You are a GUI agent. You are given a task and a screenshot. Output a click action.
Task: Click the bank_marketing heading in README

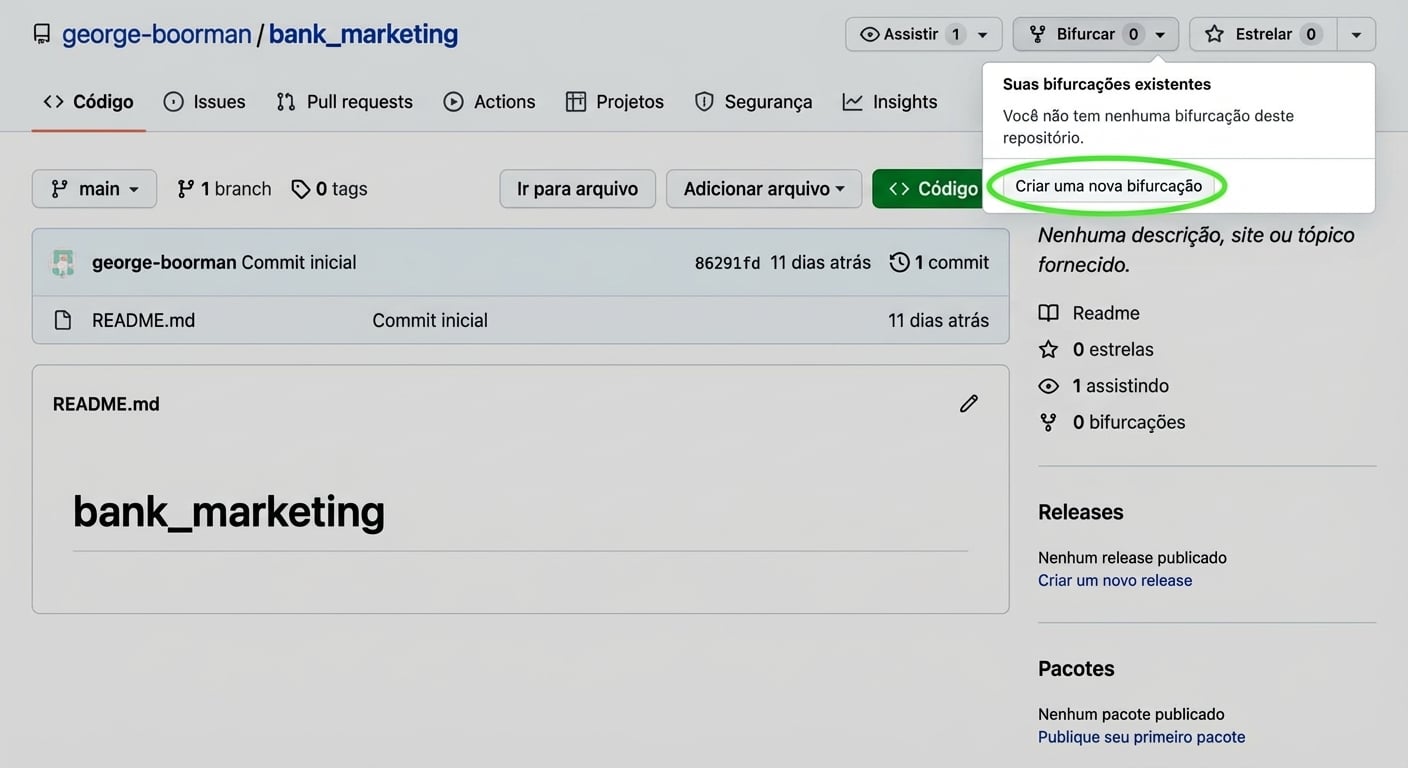point(229,512)
